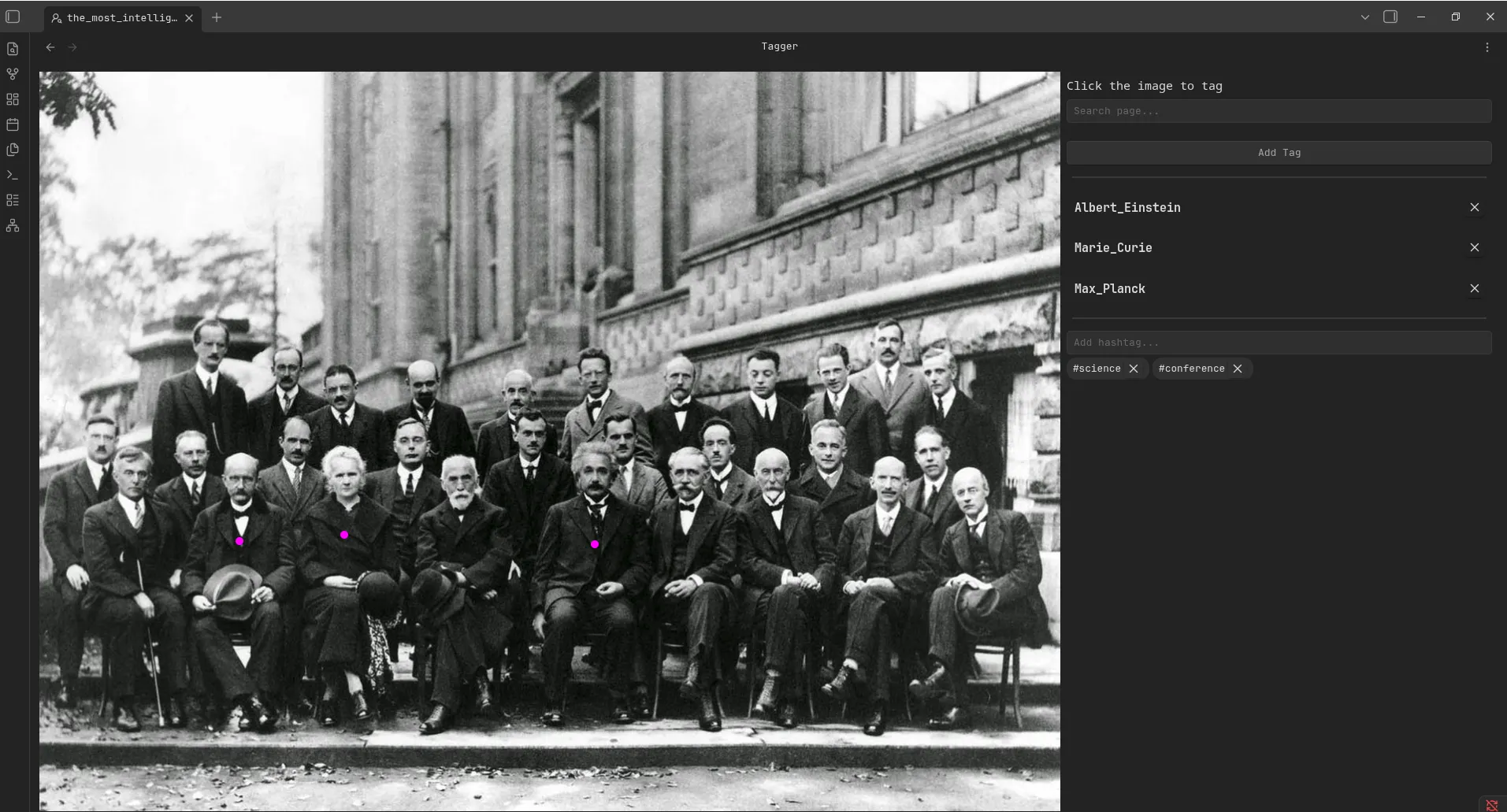This screenshot has height=812, width=1507.
Task: Click the magenta marker on Marie Curie
Action: click(x=344, y=535)
